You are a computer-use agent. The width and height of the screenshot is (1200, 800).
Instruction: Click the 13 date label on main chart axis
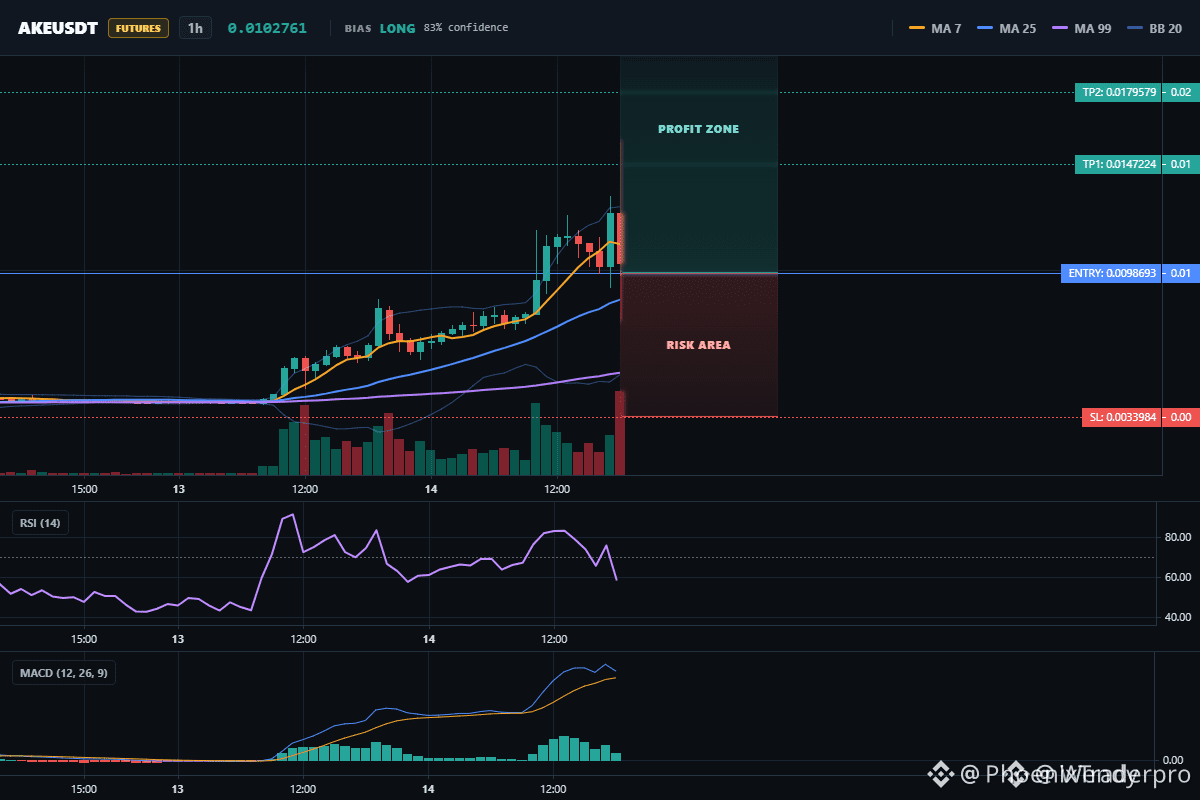[179, 489]
